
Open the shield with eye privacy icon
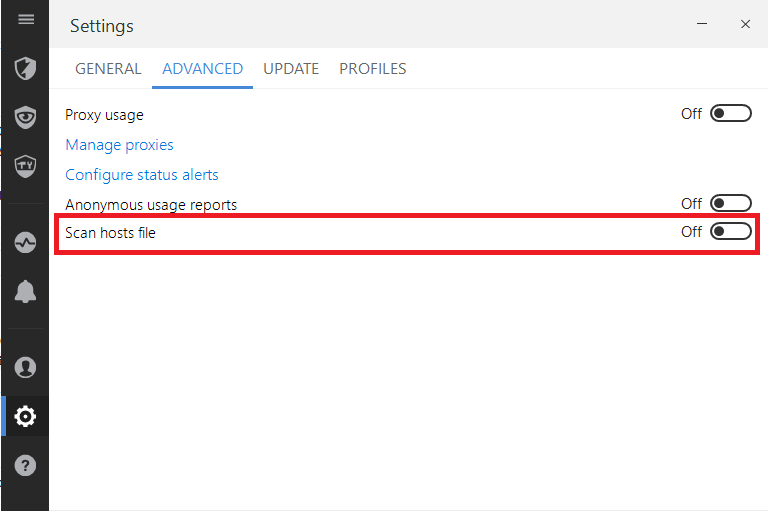point(26,117)
